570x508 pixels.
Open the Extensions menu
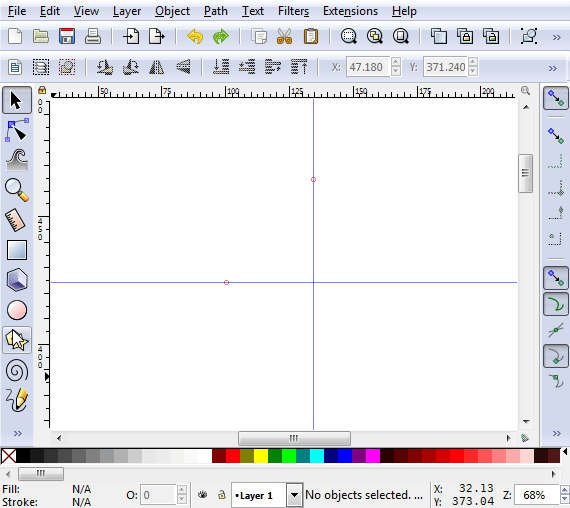350,11
